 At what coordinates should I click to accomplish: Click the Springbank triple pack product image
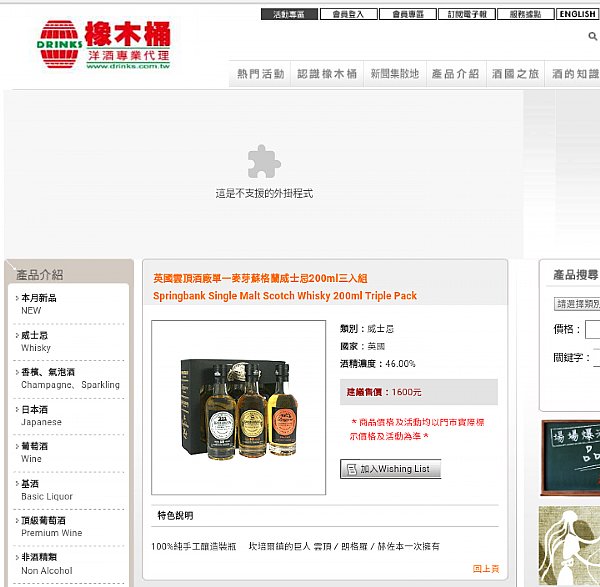(x=238, y=408)
